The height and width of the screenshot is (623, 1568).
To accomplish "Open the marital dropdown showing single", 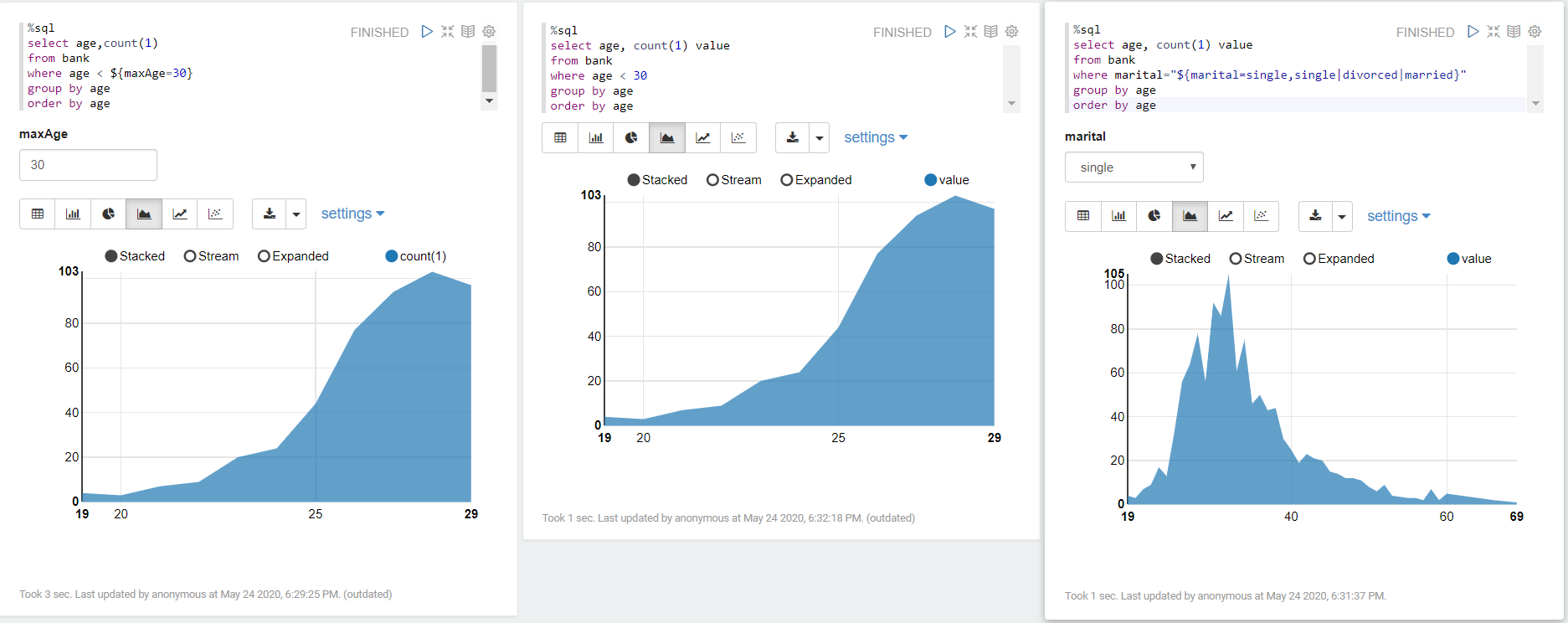I will [1134, 167].
